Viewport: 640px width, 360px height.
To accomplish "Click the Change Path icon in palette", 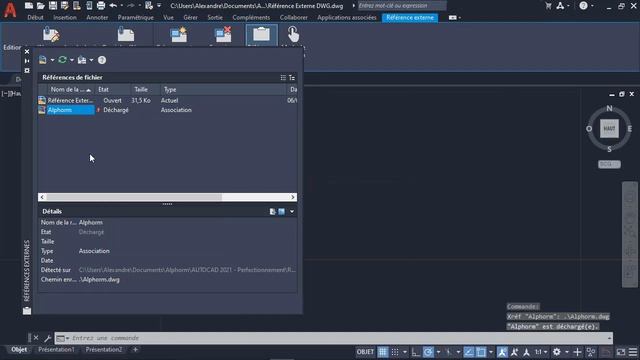I will tap(82, 60).
